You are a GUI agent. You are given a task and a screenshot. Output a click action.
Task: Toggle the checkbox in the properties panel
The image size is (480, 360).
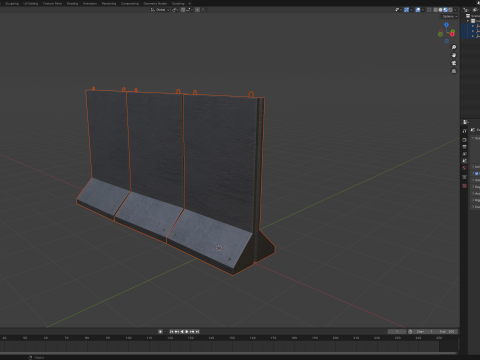coord(476,173)
